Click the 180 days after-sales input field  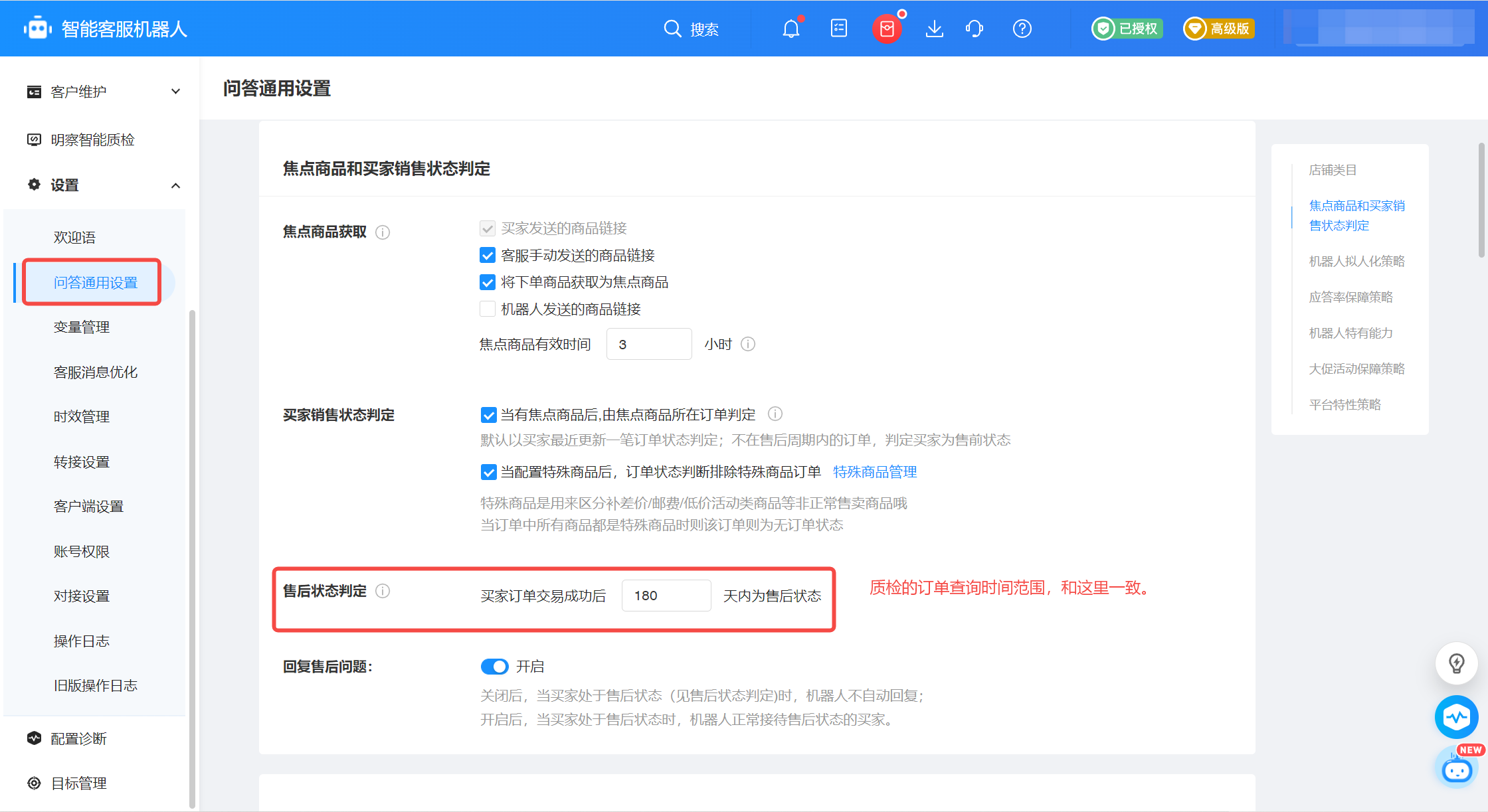coord(666,596)
